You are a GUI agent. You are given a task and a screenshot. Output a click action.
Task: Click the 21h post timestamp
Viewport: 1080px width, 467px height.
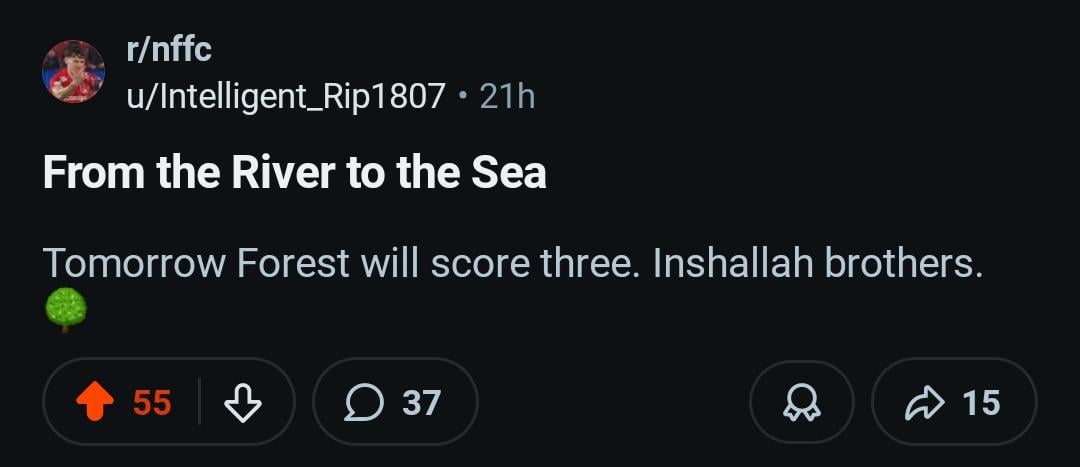pyautogui.click(x=507, y=95)
